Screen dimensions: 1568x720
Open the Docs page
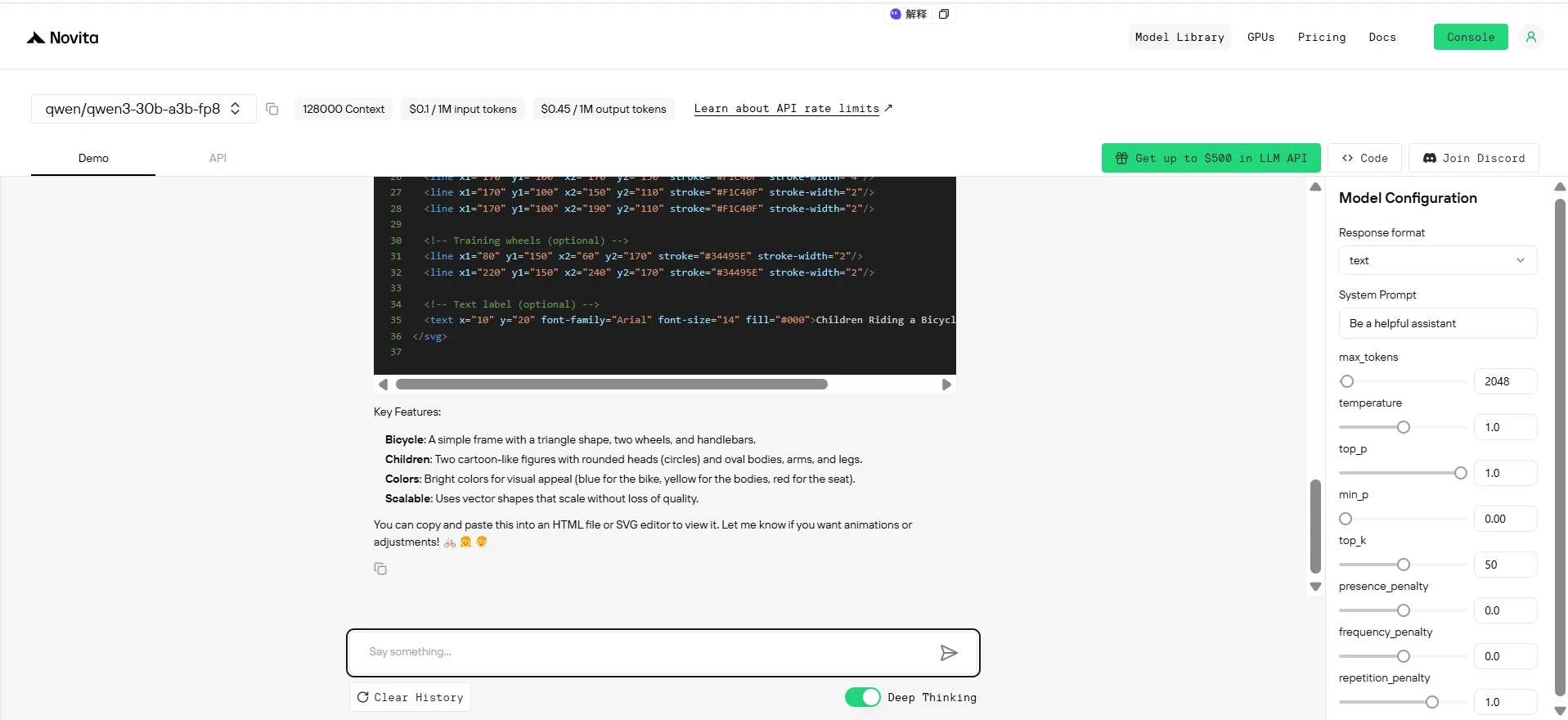click(x=1382, y=37)
